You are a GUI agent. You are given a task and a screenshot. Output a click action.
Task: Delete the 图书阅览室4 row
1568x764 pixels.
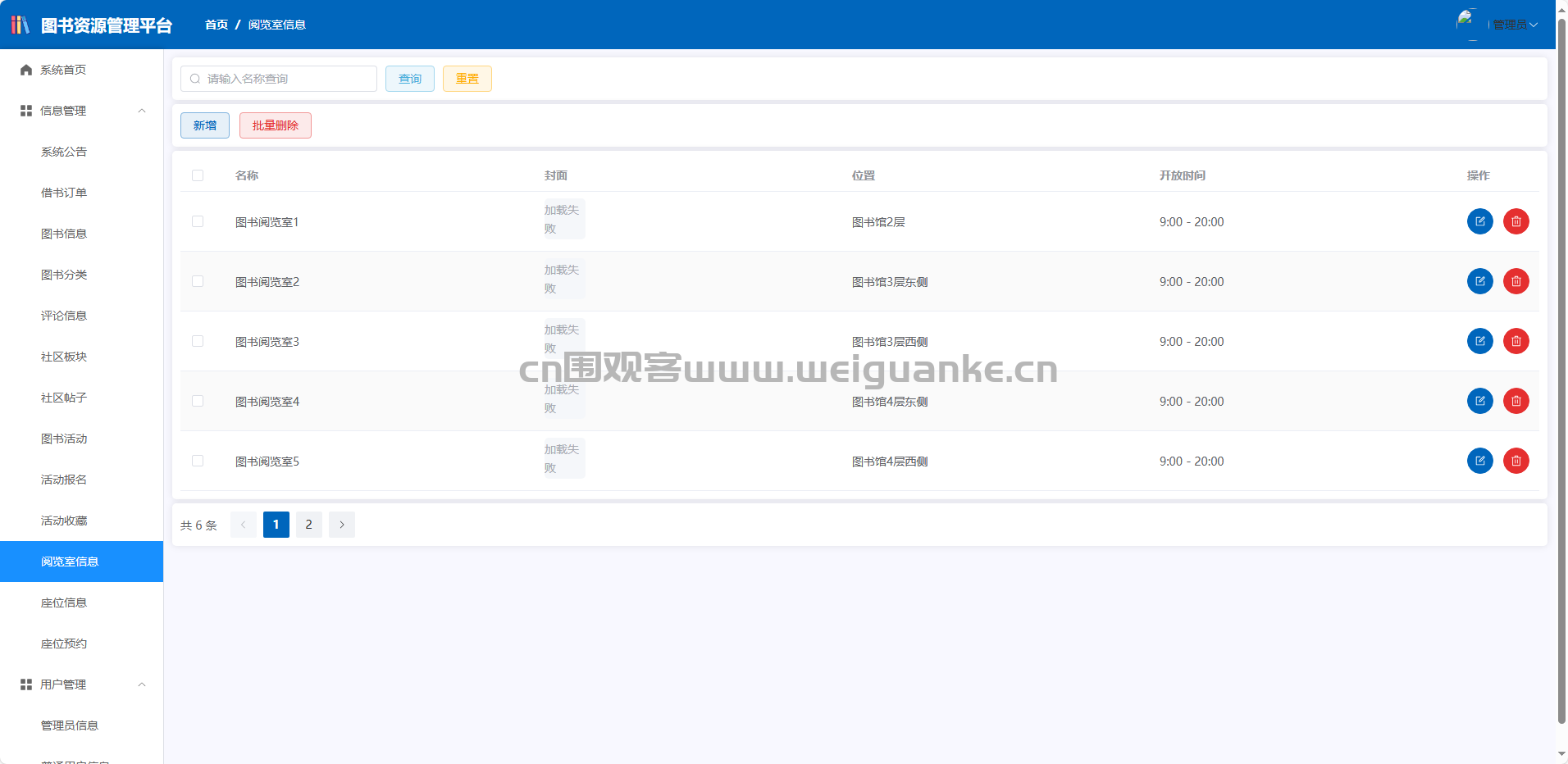point(1516,401)
